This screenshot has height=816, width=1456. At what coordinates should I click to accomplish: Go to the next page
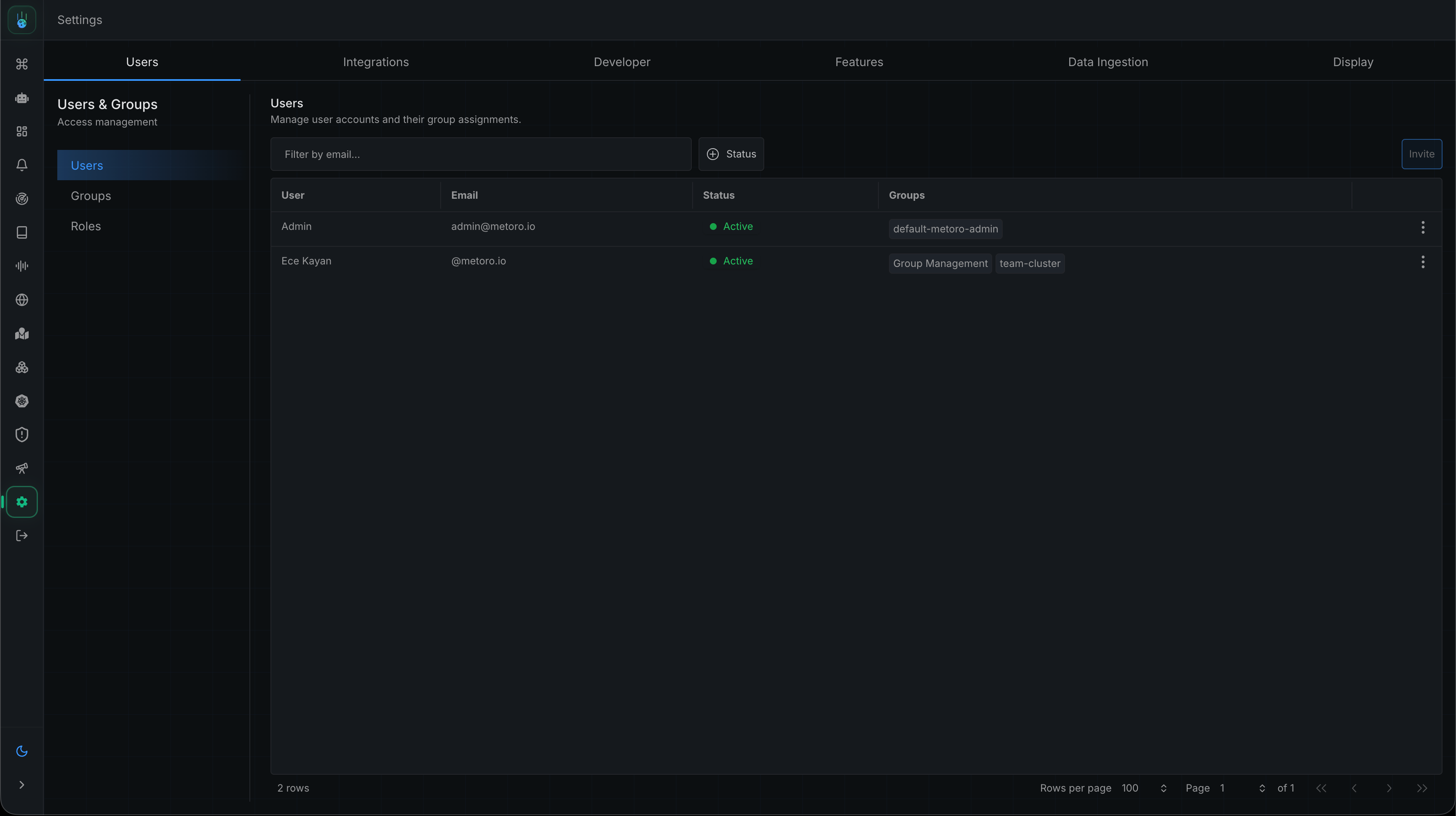coord(1389,788)
